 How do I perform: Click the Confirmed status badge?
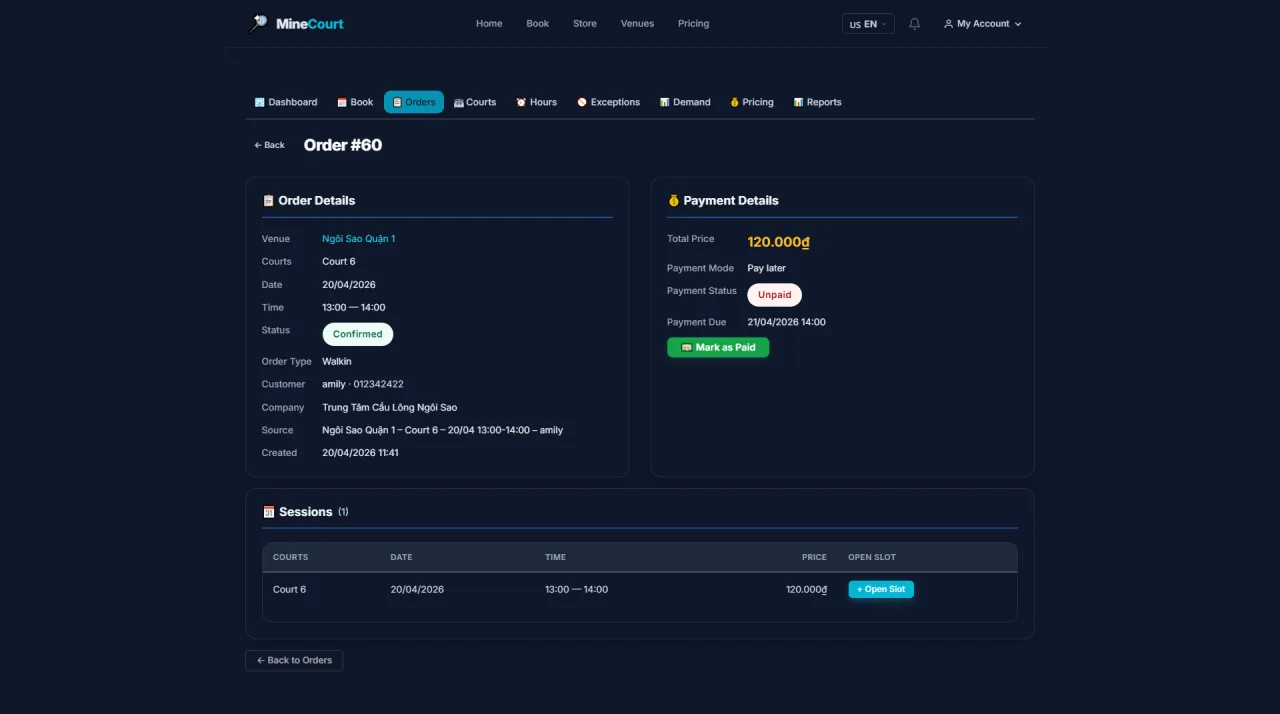pyautogui.click(x=358, y=334)
